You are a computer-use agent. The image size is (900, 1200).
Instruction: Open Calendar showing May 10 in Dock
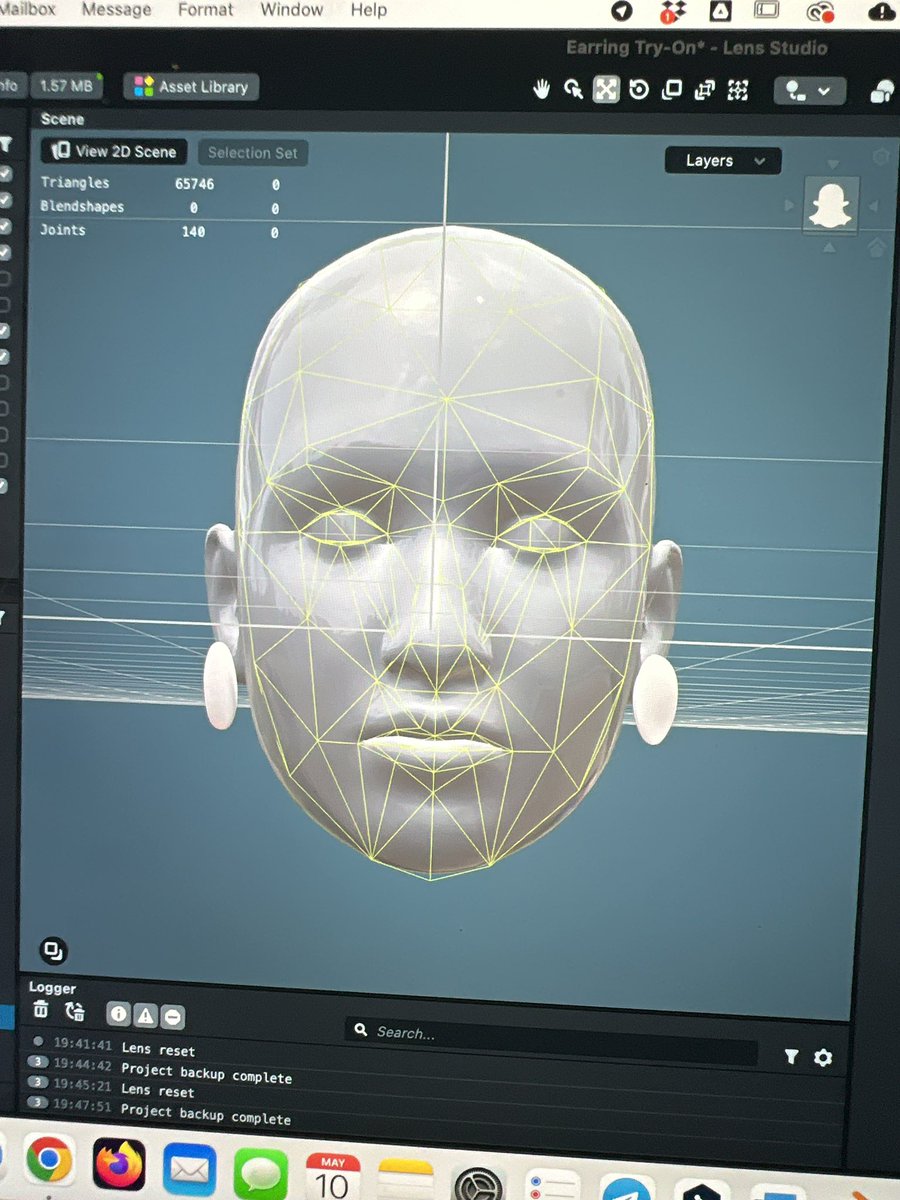pos(332,1176)
